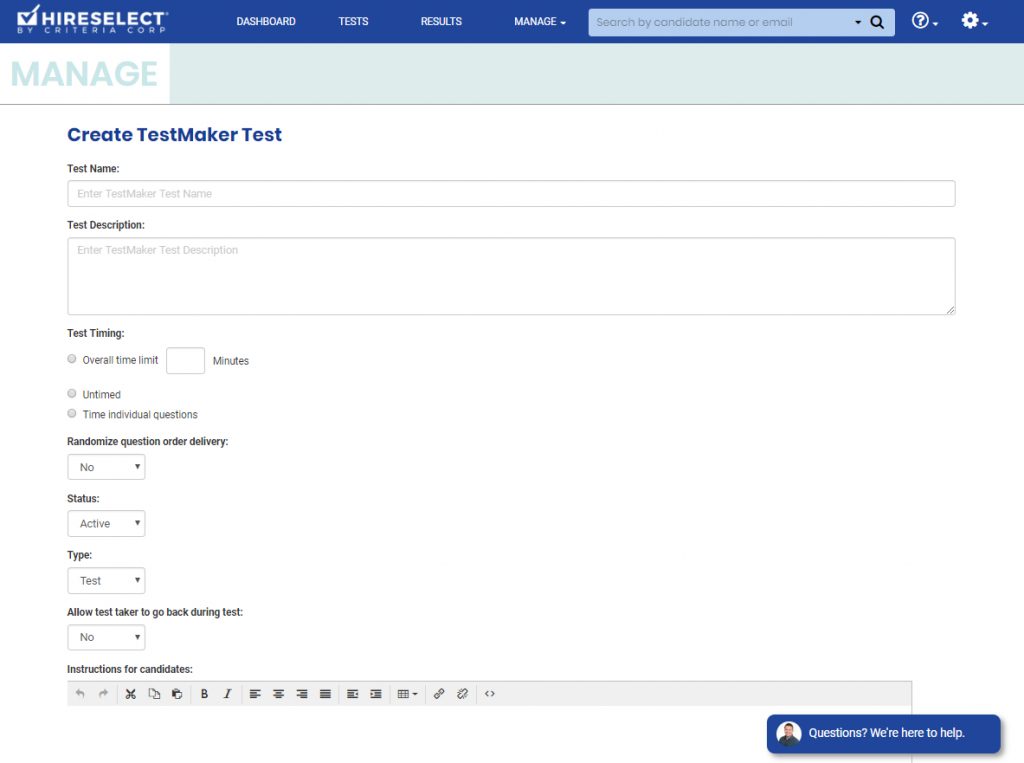Click the Paste clipboard icon
This screenshot has height=763, width=1024.
[x=177, y=694]
